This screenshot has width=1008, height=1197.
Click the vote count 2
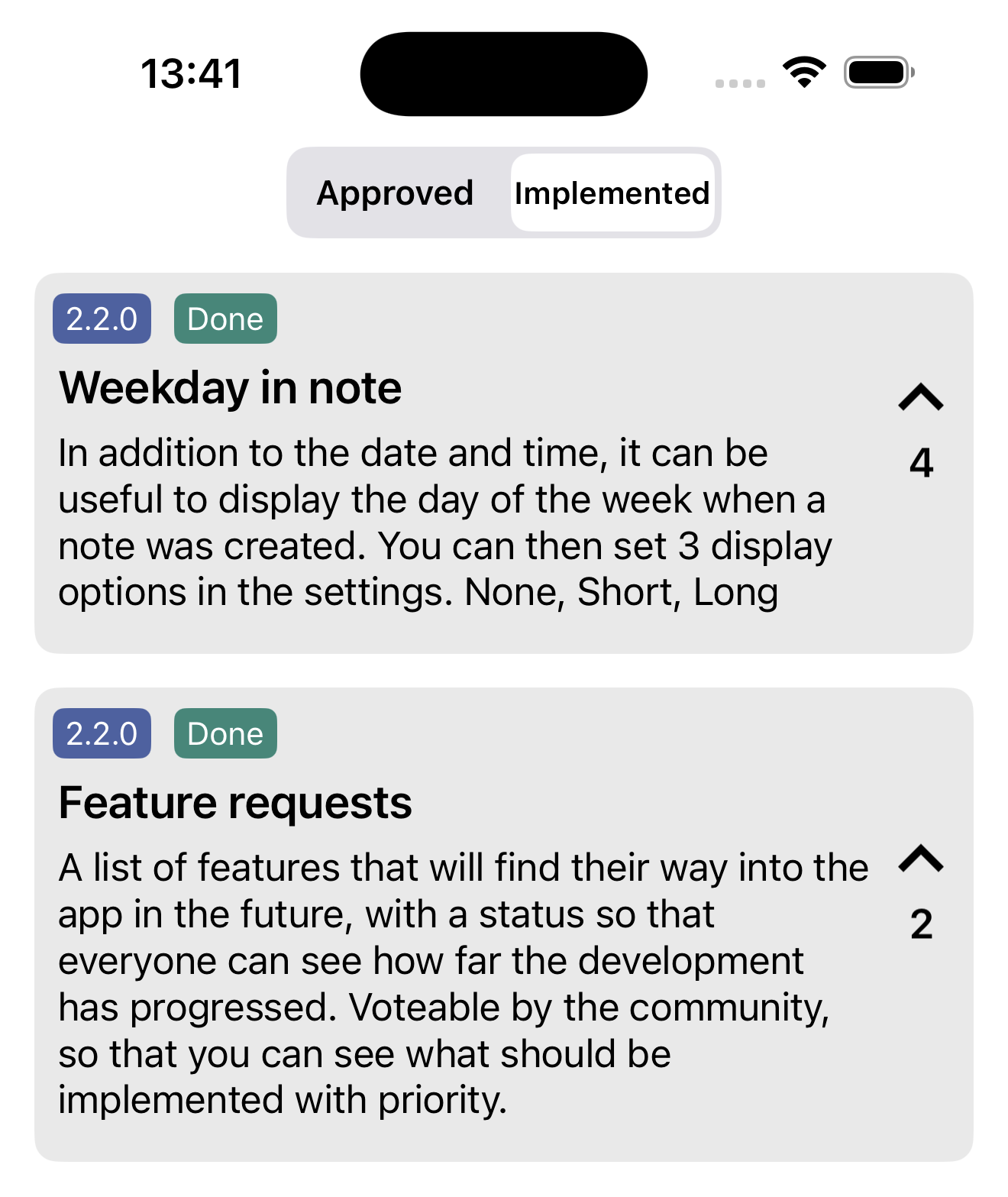coord(921,924)
